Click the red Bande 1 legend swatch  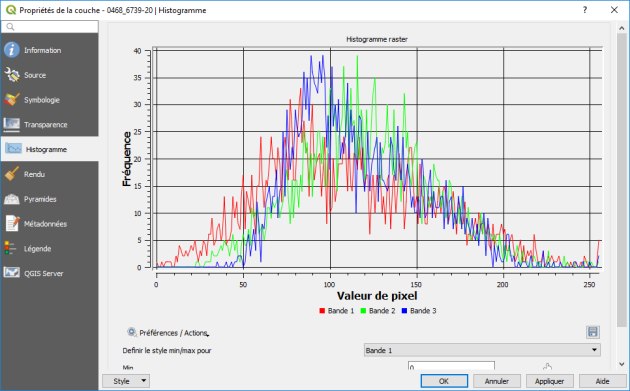pyautogui.click(x=322, y=311)
